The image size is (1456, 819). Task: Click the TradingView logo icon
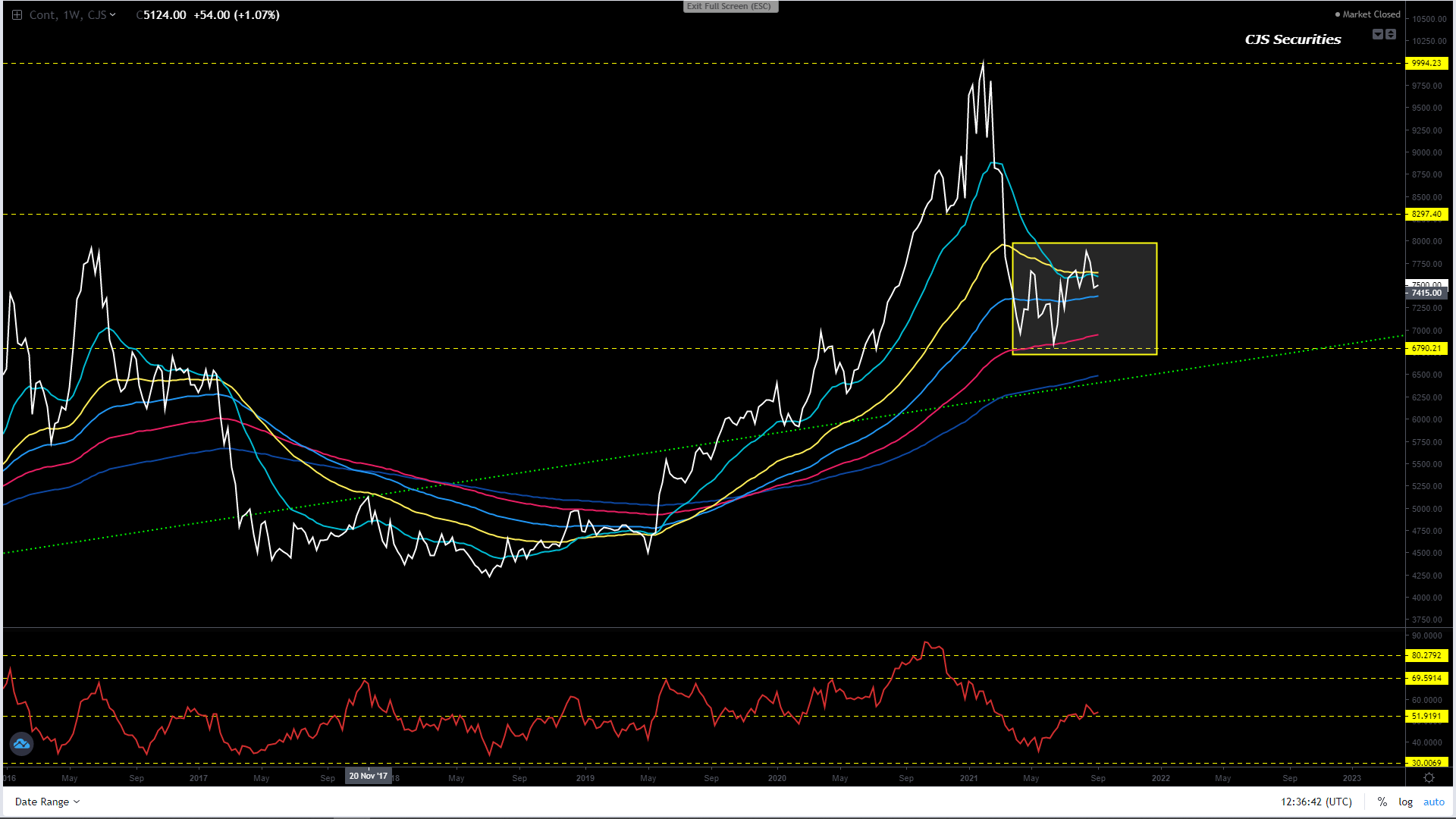21,744
